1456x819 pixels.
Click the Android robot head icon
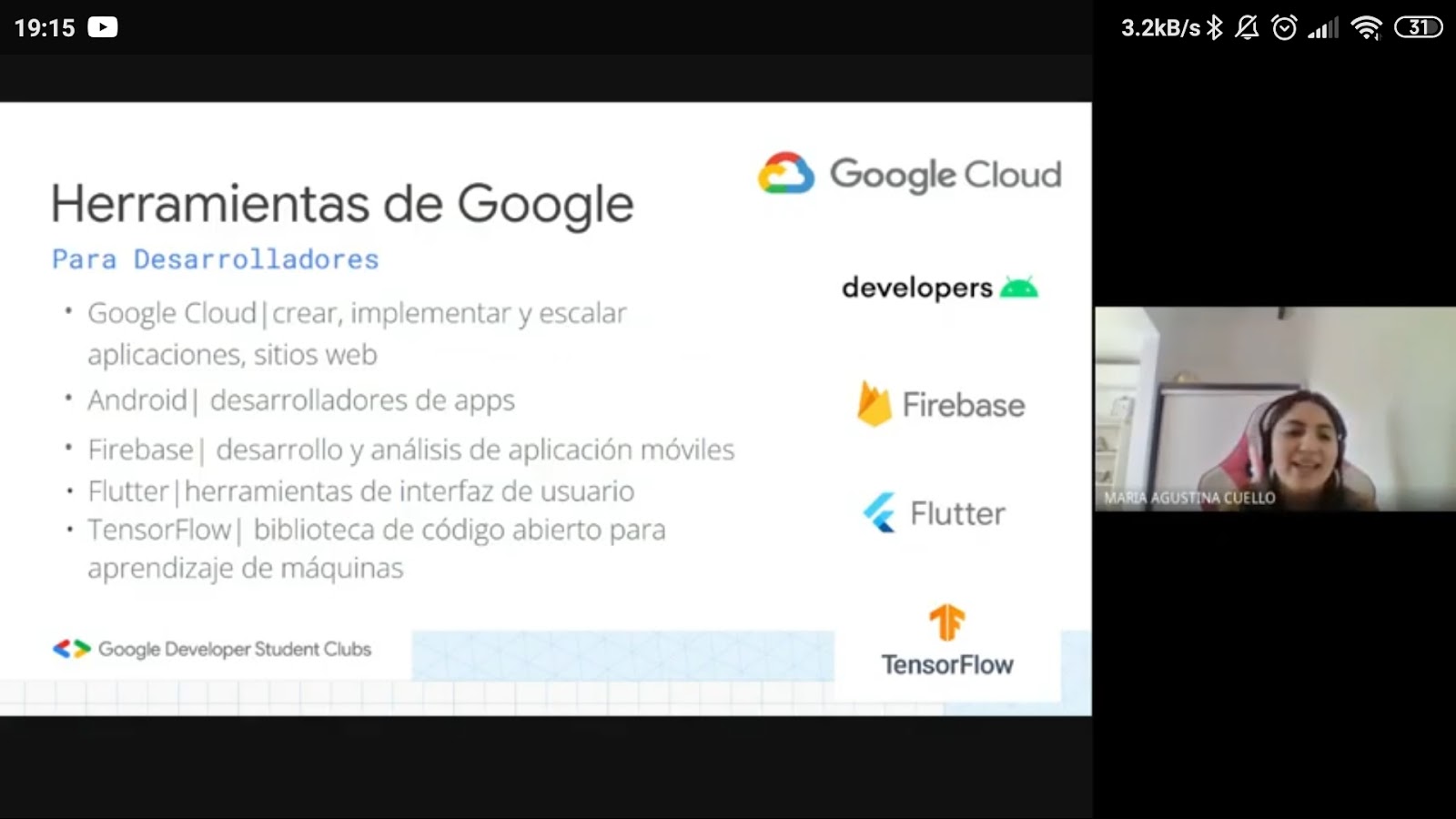1019,288
